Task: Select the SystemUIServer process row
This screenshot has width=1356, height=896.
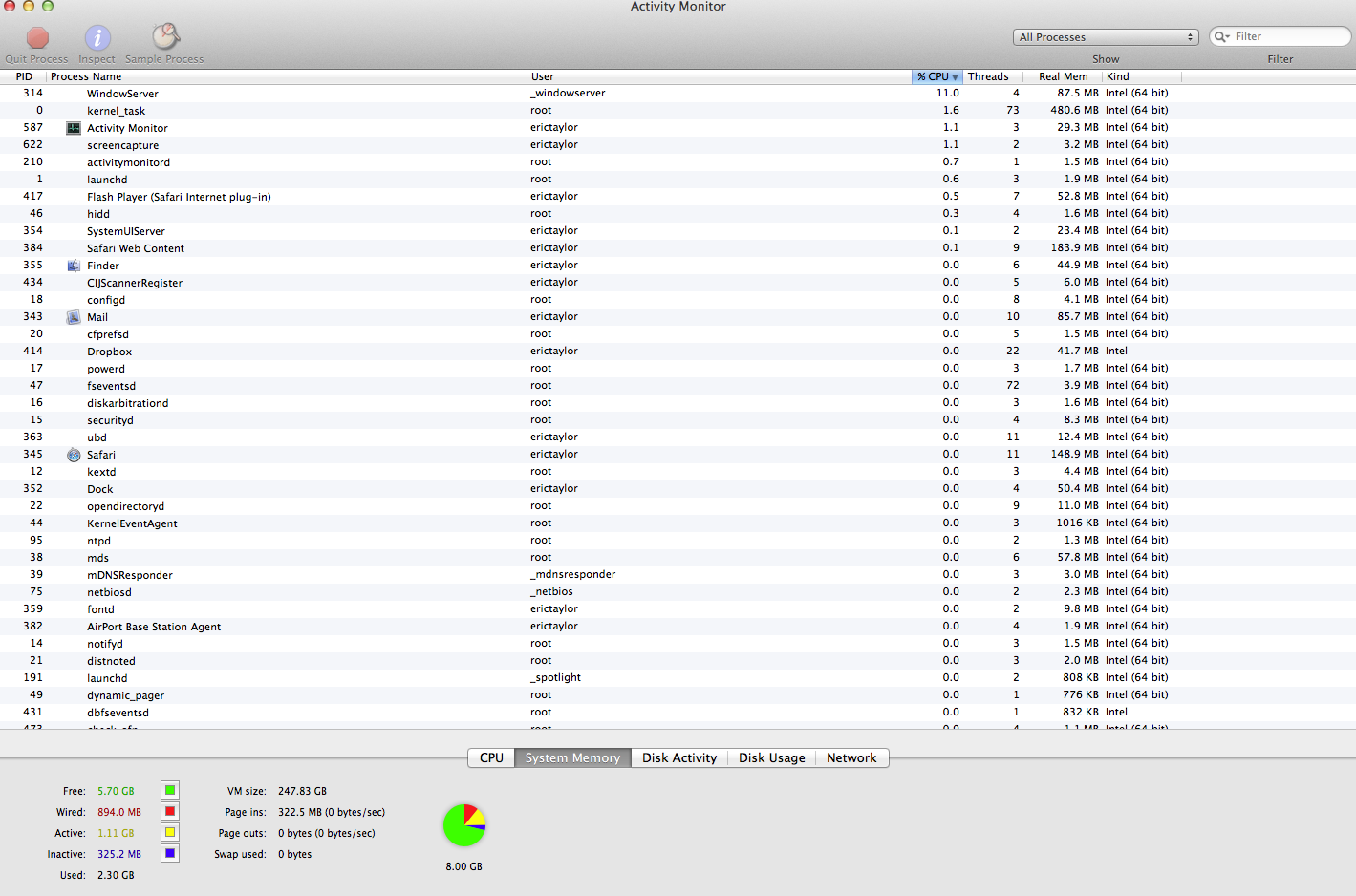Action: [678, 231]
